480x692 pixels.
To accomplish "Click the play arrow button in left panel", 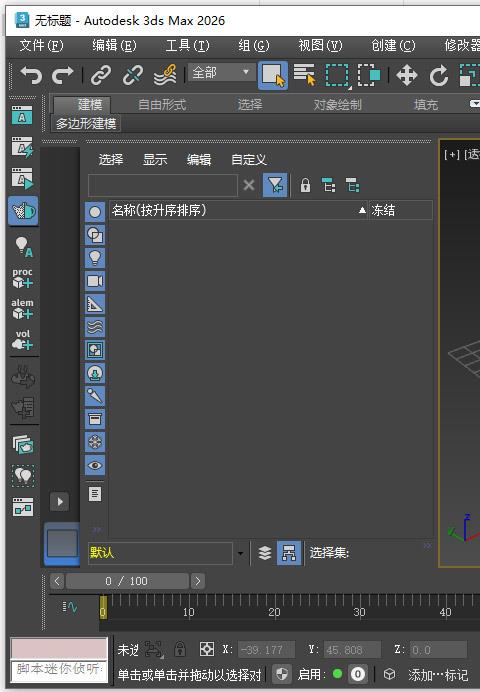I will [60, 502].
